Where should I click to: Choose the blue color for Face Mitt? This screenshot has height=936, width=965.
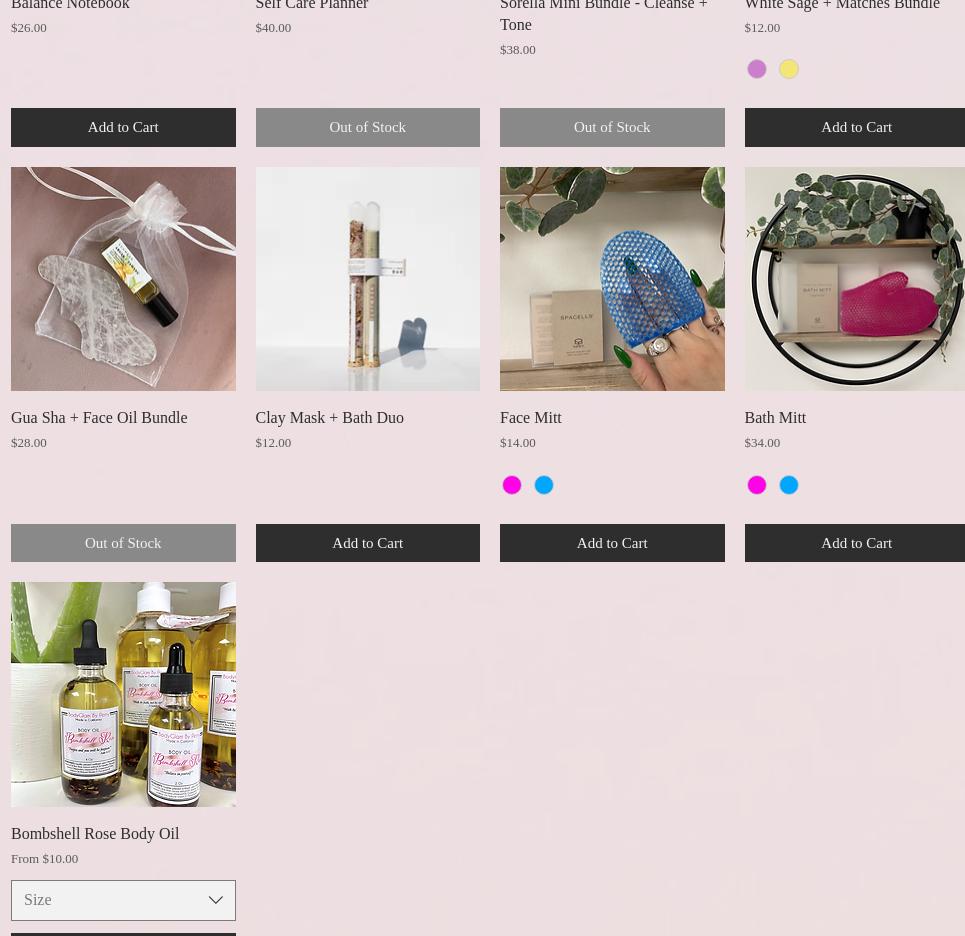[544, 485]
